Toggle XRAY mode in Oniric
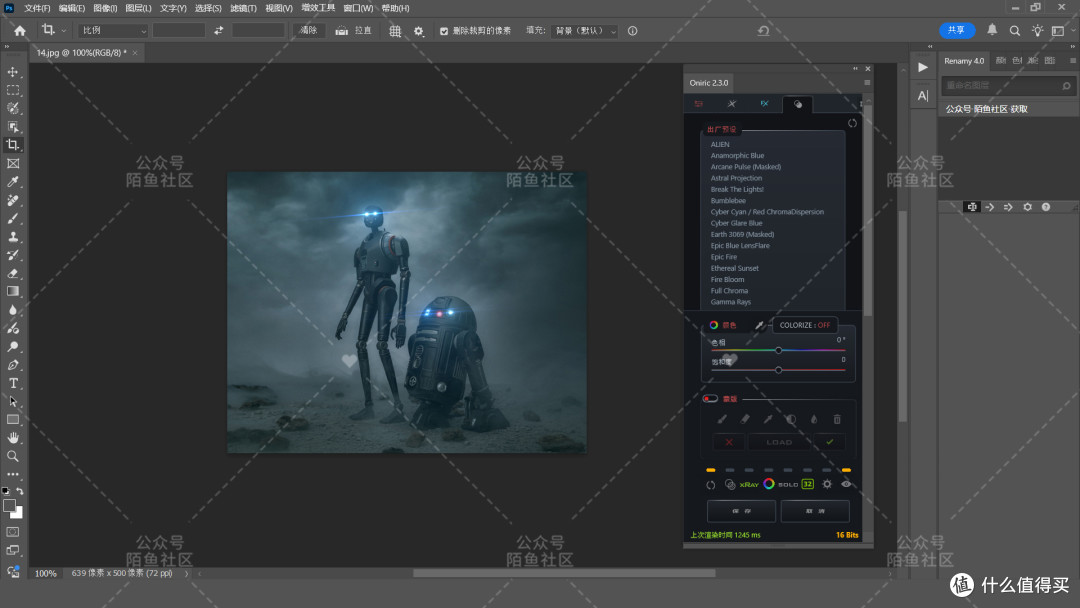 749,485
